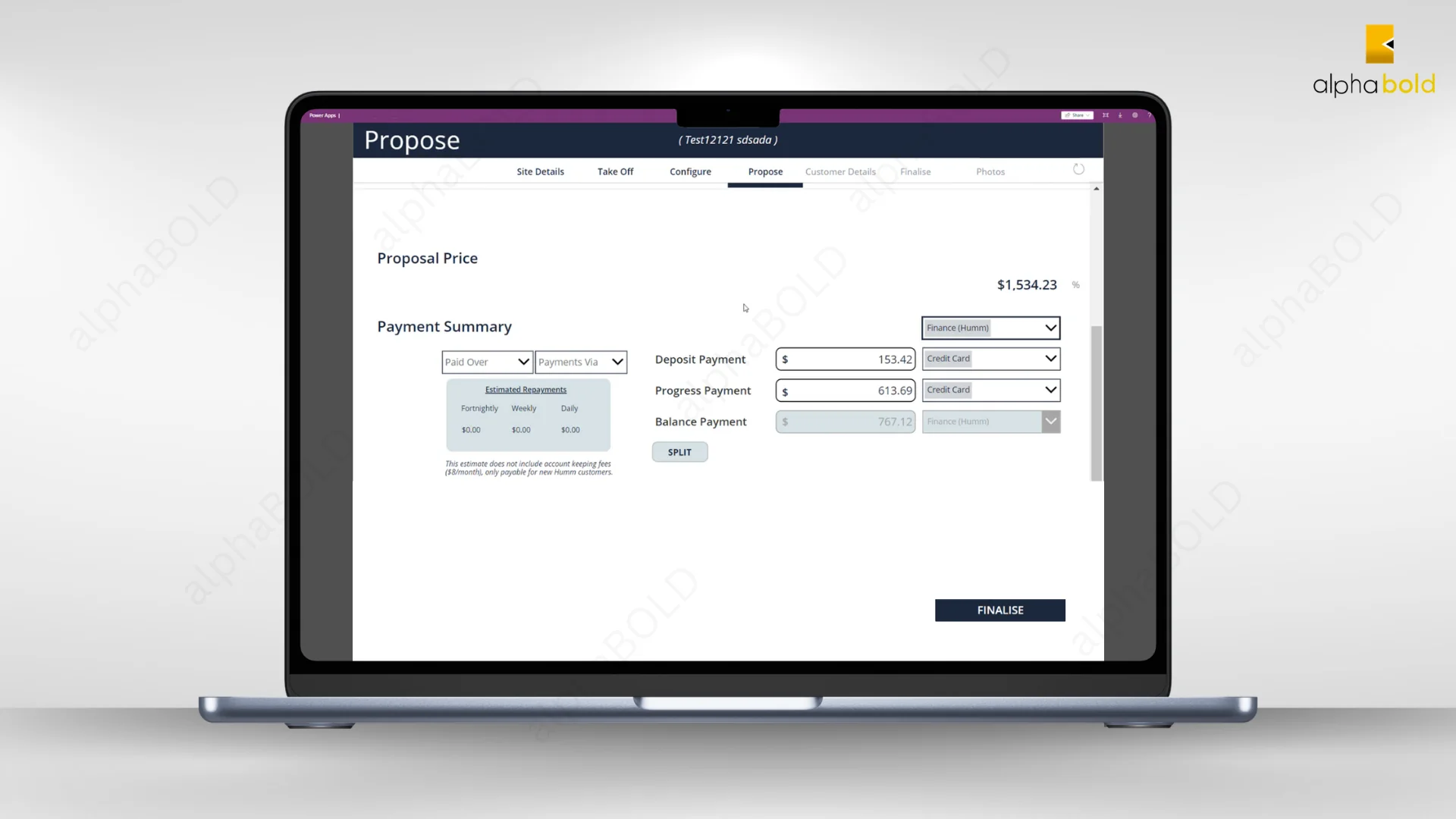The image size is (1456, 819).
Task: Switch to the Site Details tab
Action: pos(540,171)
